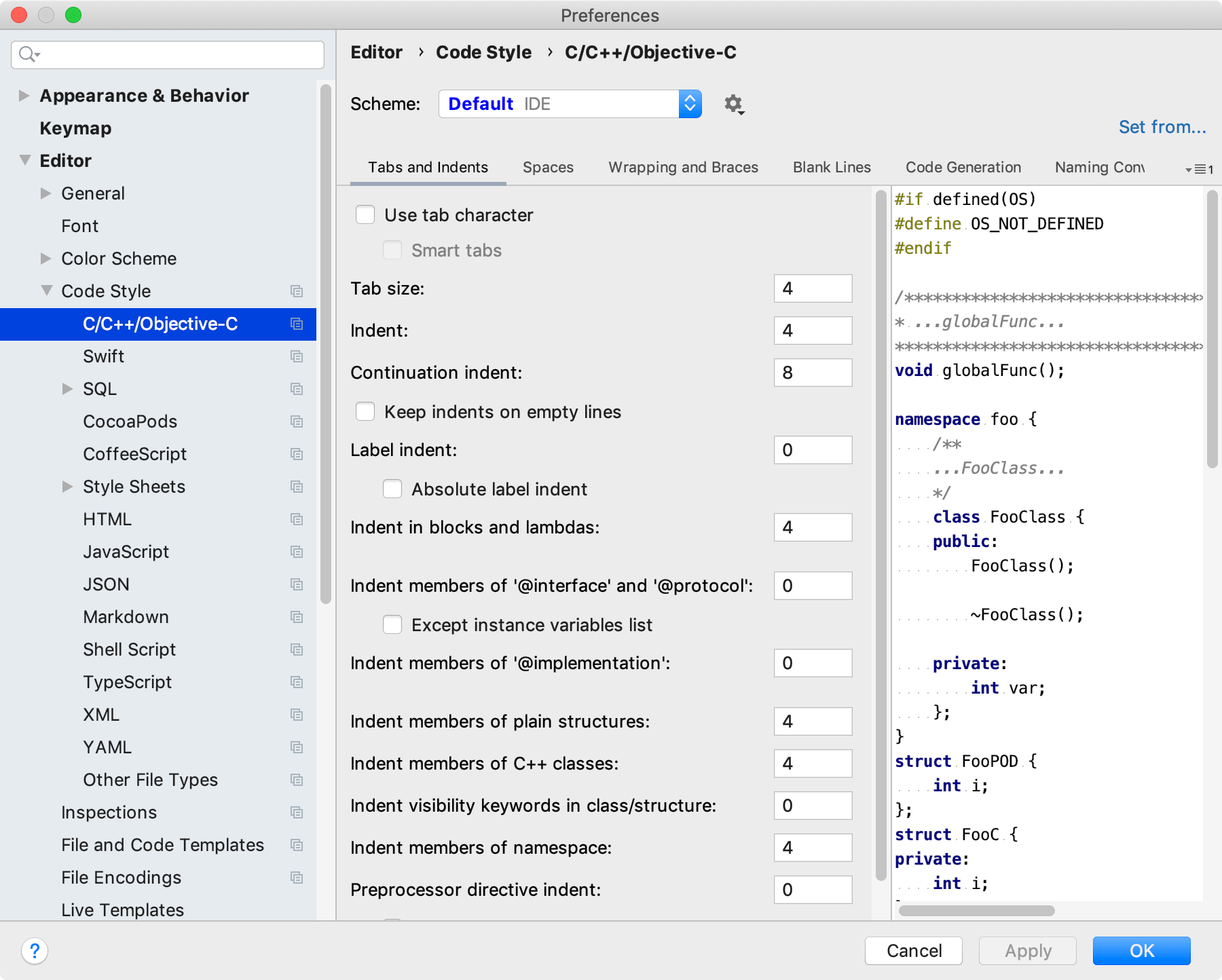Image resolution: width=1222 pixels, height=980 pixels.
Task: Click the settings tree vertical scrollbar
Action: (x=326, y=343)
